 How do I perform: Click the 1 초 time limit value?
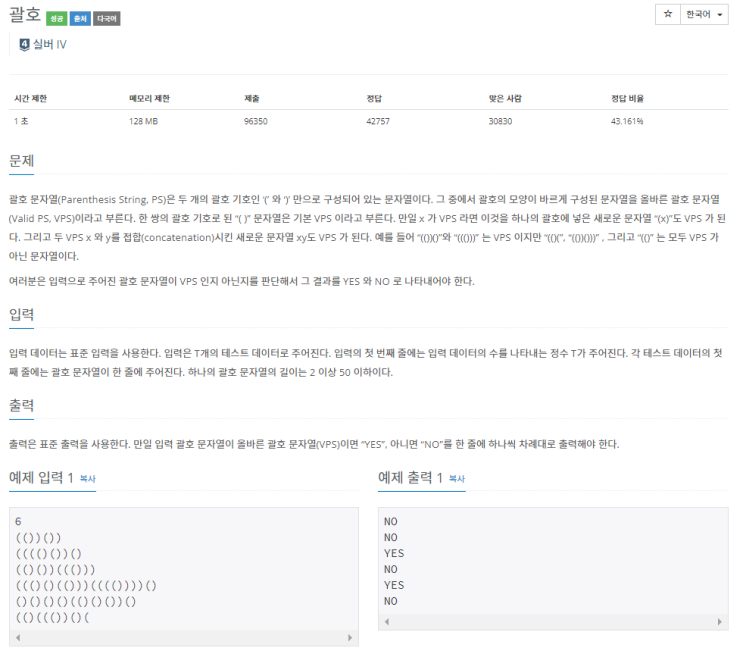21,121
